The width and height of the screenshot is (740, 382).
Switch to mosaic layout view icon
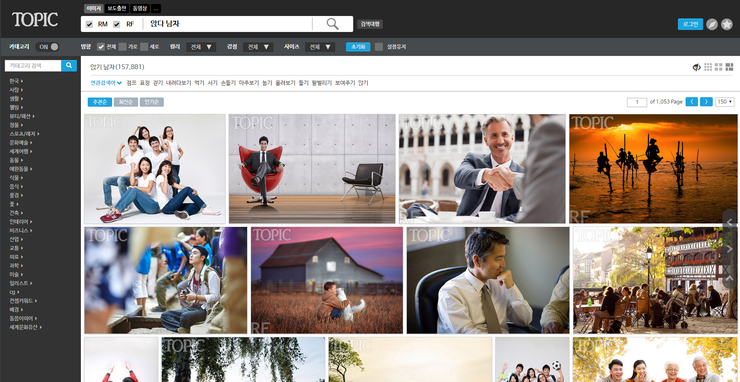tap(730, 67)
